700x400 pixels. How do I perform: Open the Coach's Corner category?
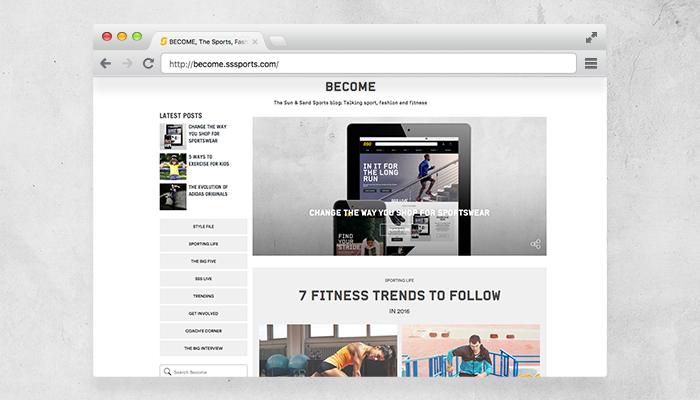point(204,331)
